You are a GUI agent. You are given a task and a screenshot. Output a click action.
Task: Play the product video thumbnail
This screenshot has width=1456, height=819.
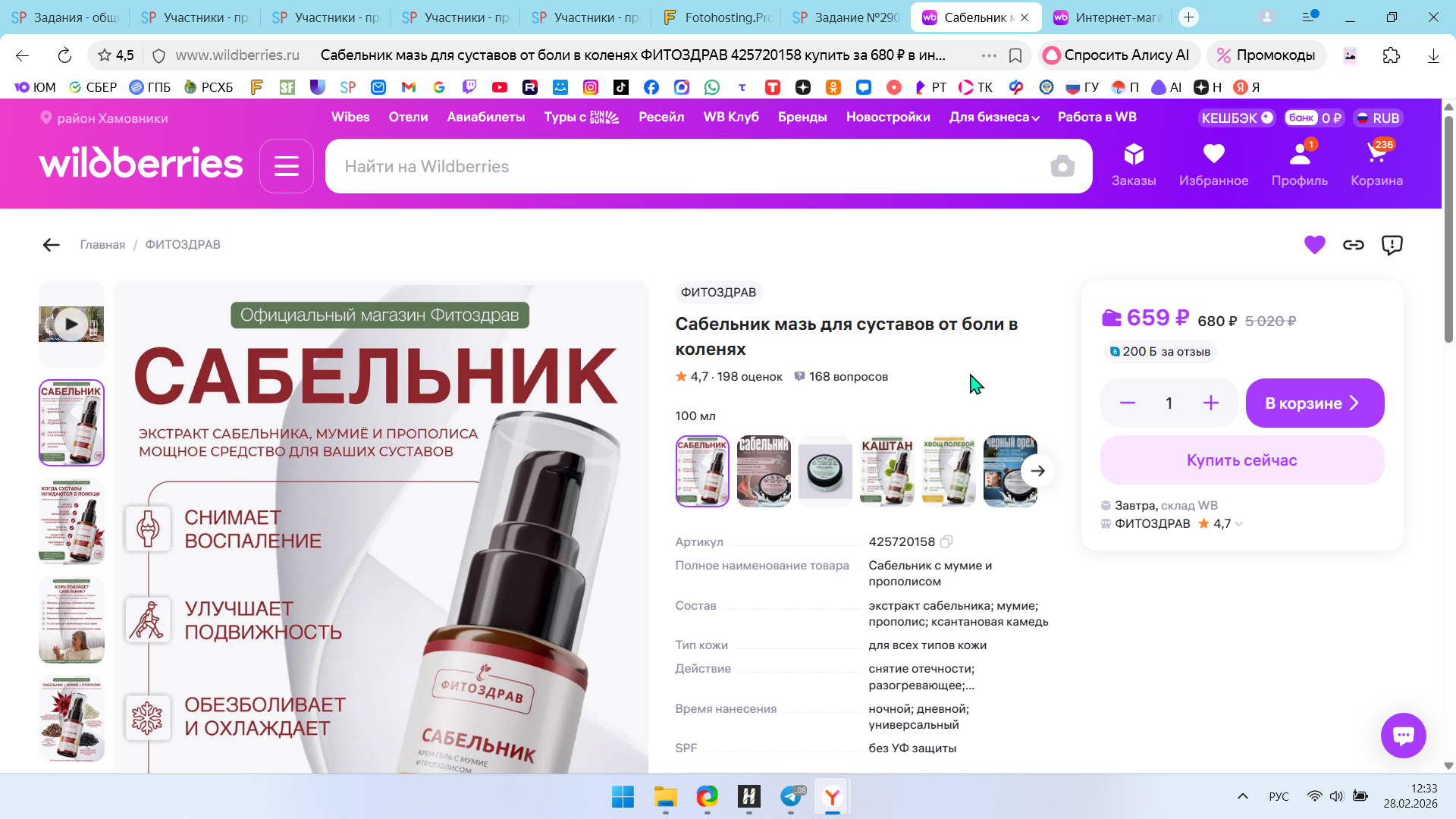click(x=71, y=325)
